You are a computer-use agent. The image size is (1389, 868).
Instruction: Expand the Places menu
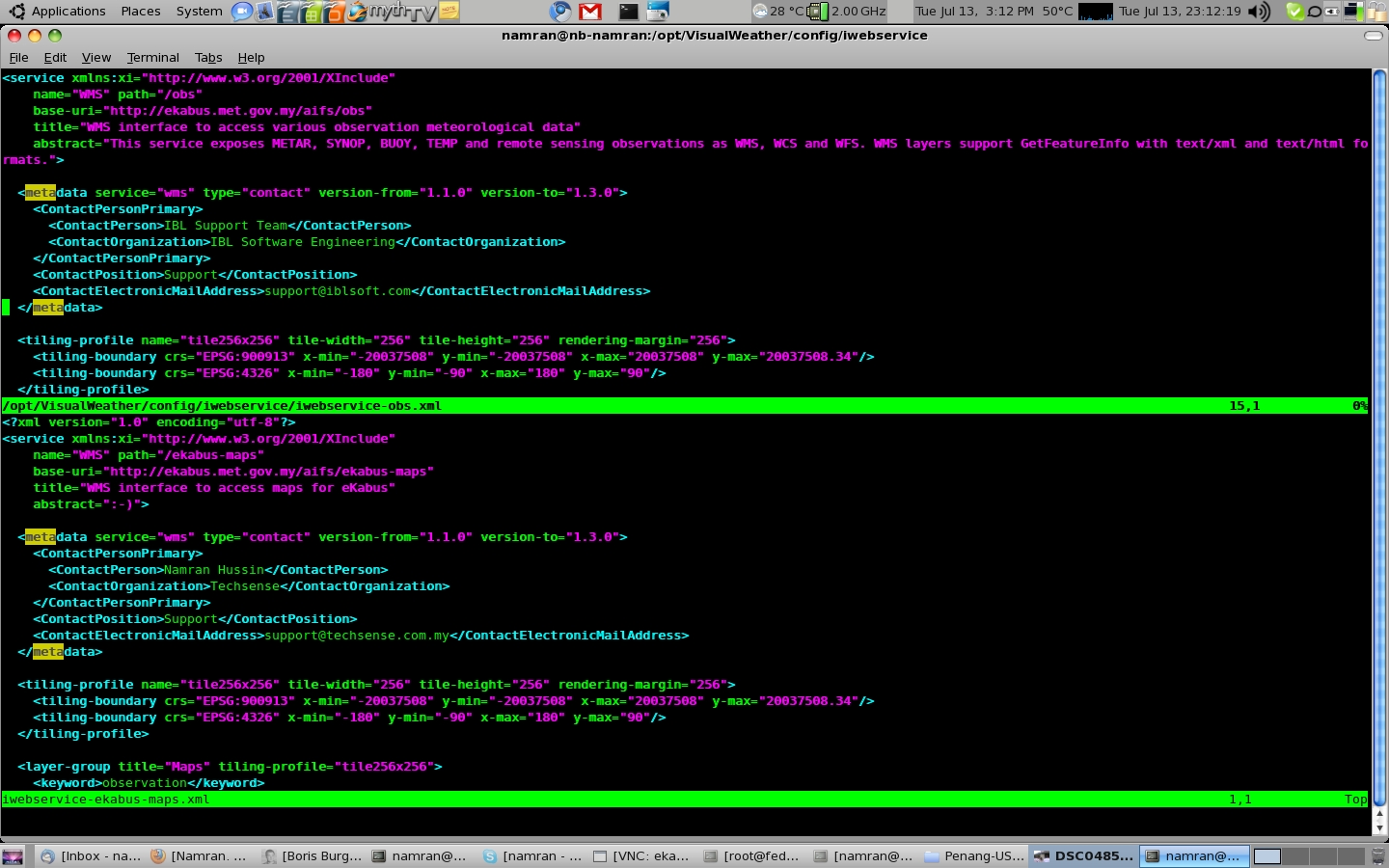tap(141, 12)
